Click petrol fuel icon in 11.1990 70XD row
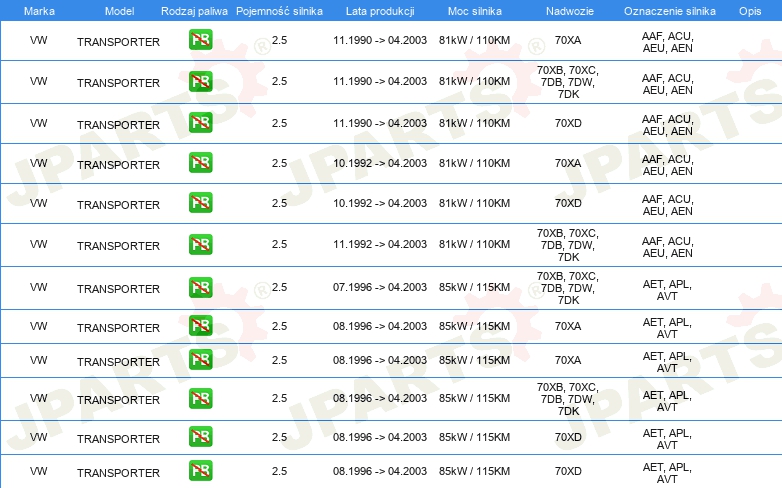782x488 pixels. [x=200, y=123]
